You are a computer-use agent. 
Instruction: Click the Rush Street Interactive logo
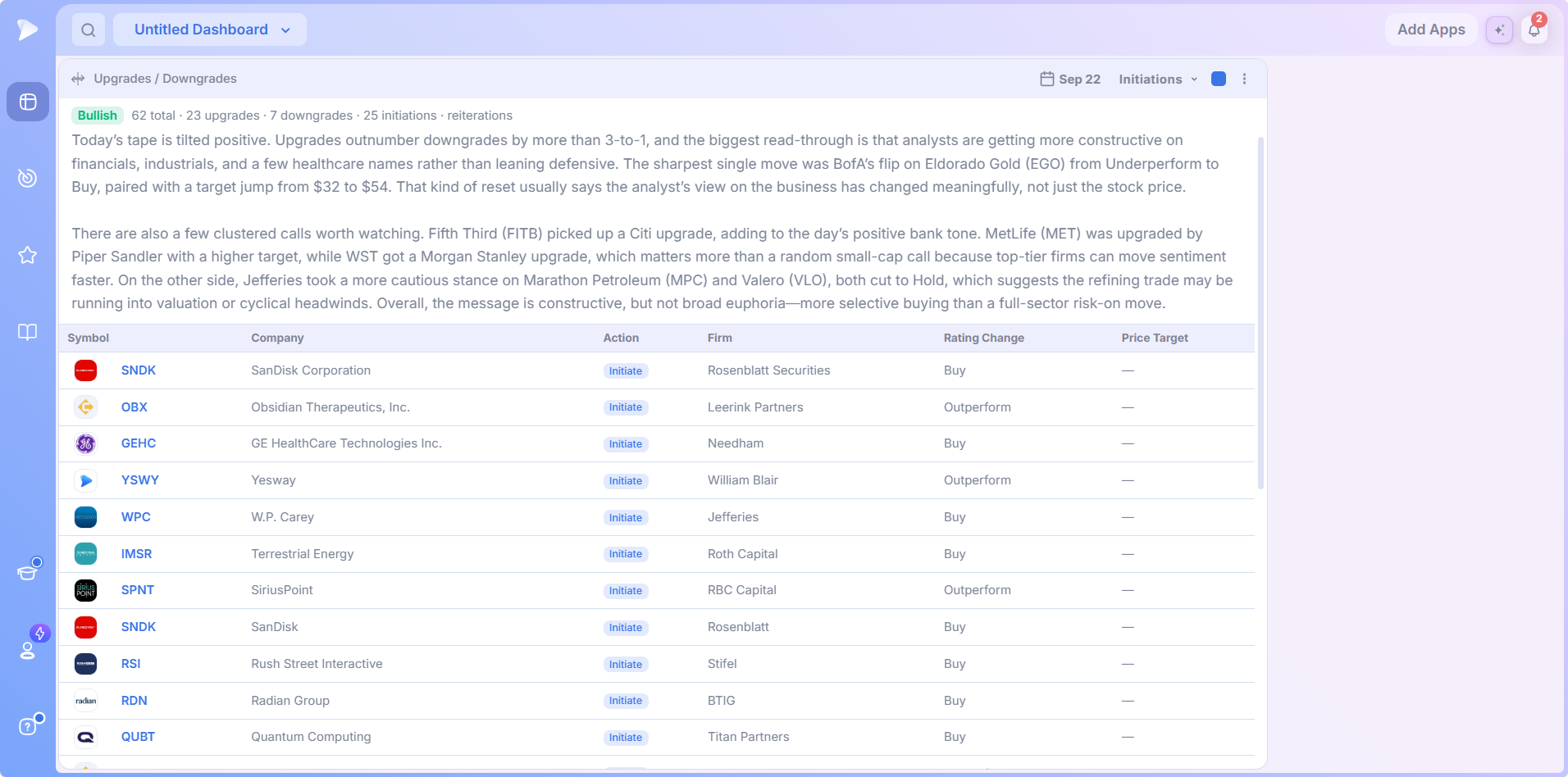(85, 664)
